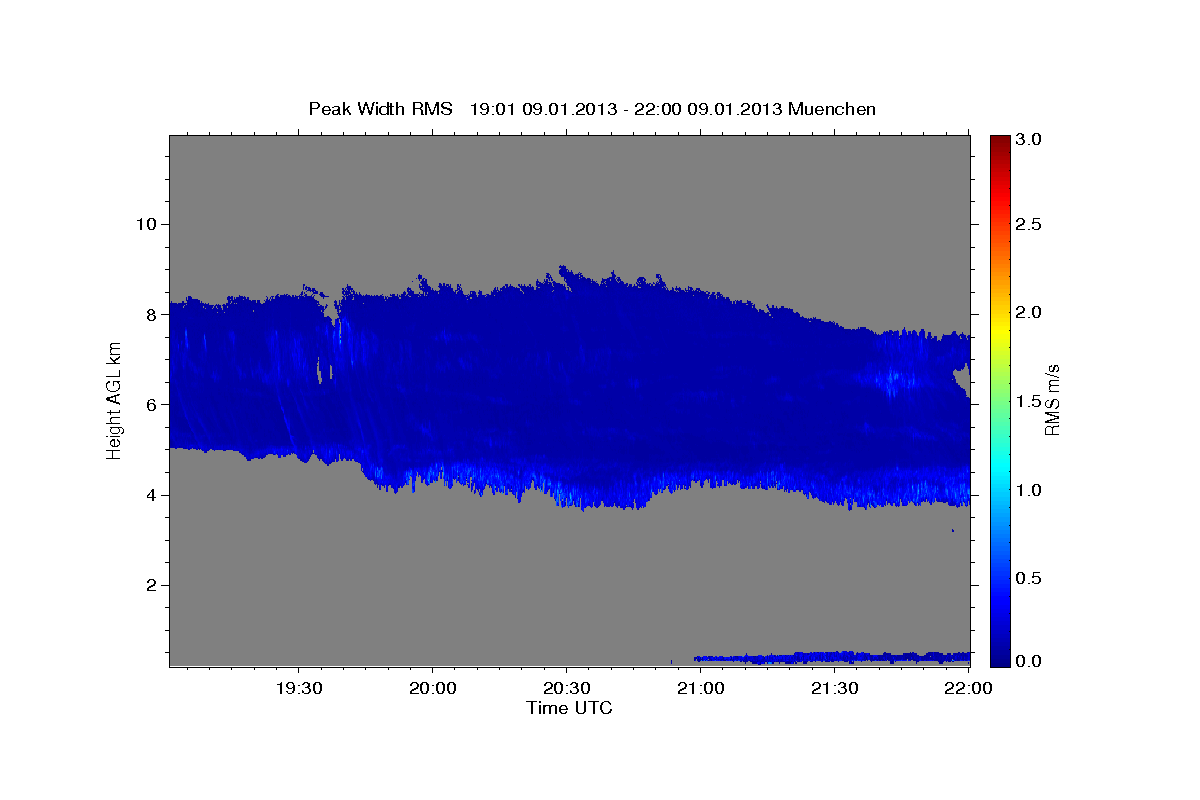Click the 'RMS m/s' colorbar label

1052,400
